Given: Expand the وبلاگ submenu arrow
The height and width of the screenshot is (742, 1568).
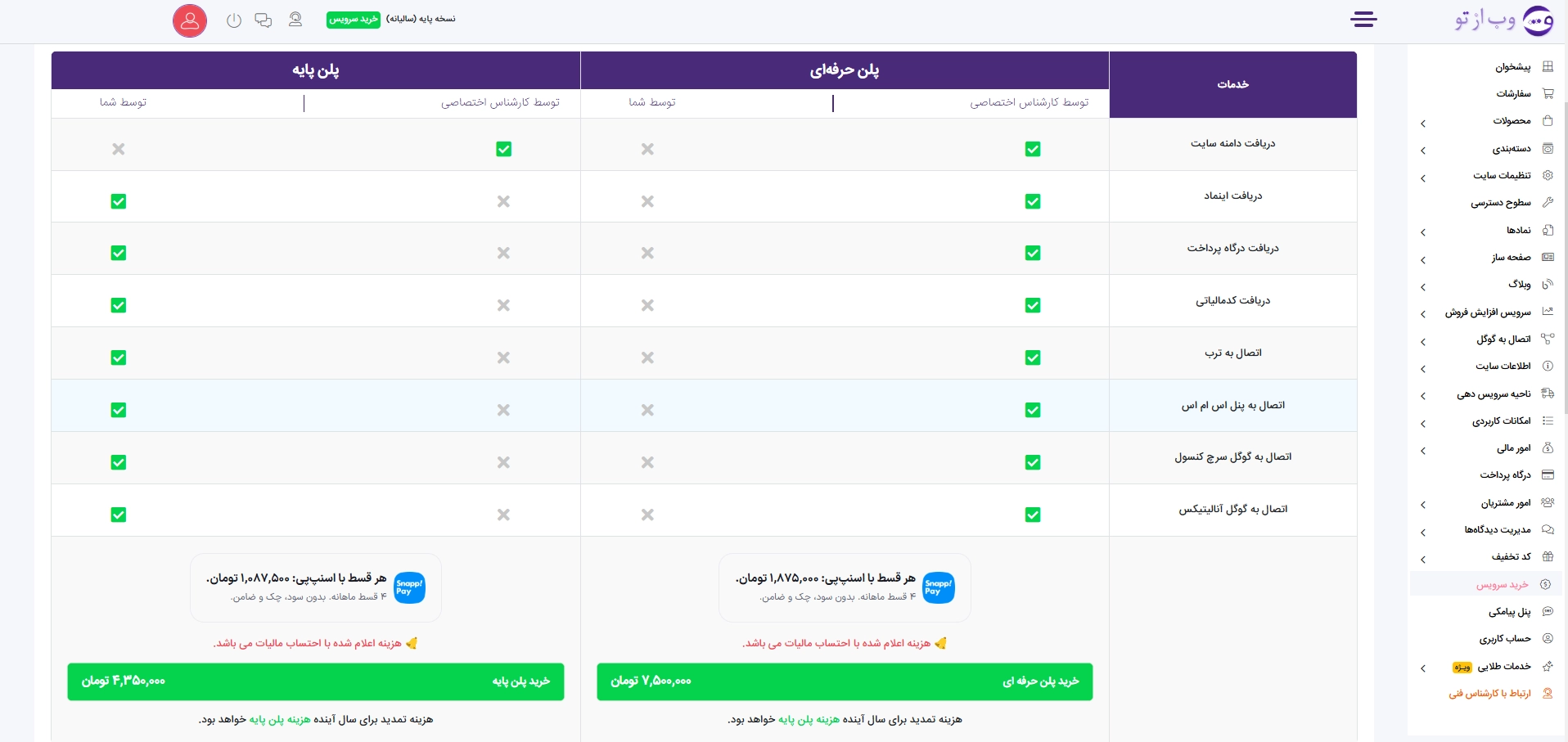Looking at the screenshot, I should [1423, 287].
